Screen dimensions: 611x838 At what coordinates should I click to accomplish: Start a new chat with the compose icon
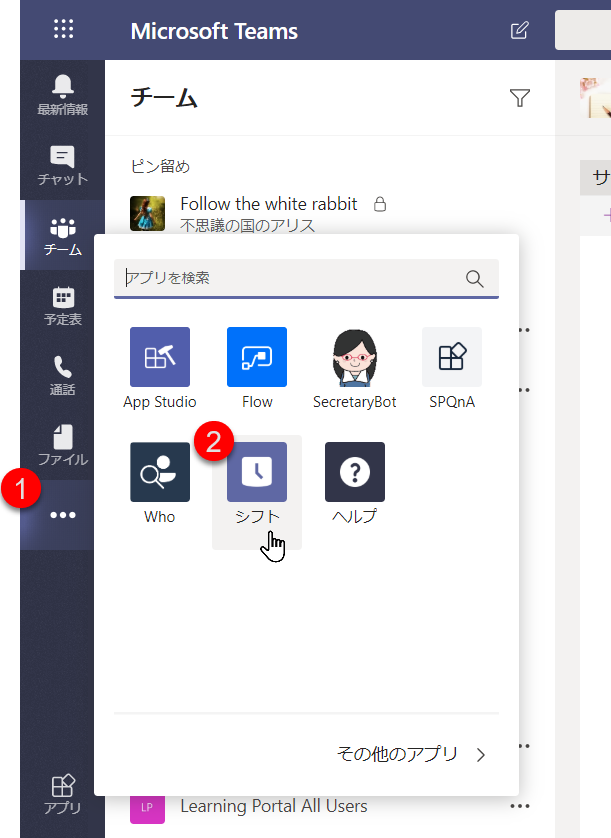tap(519, 30)
